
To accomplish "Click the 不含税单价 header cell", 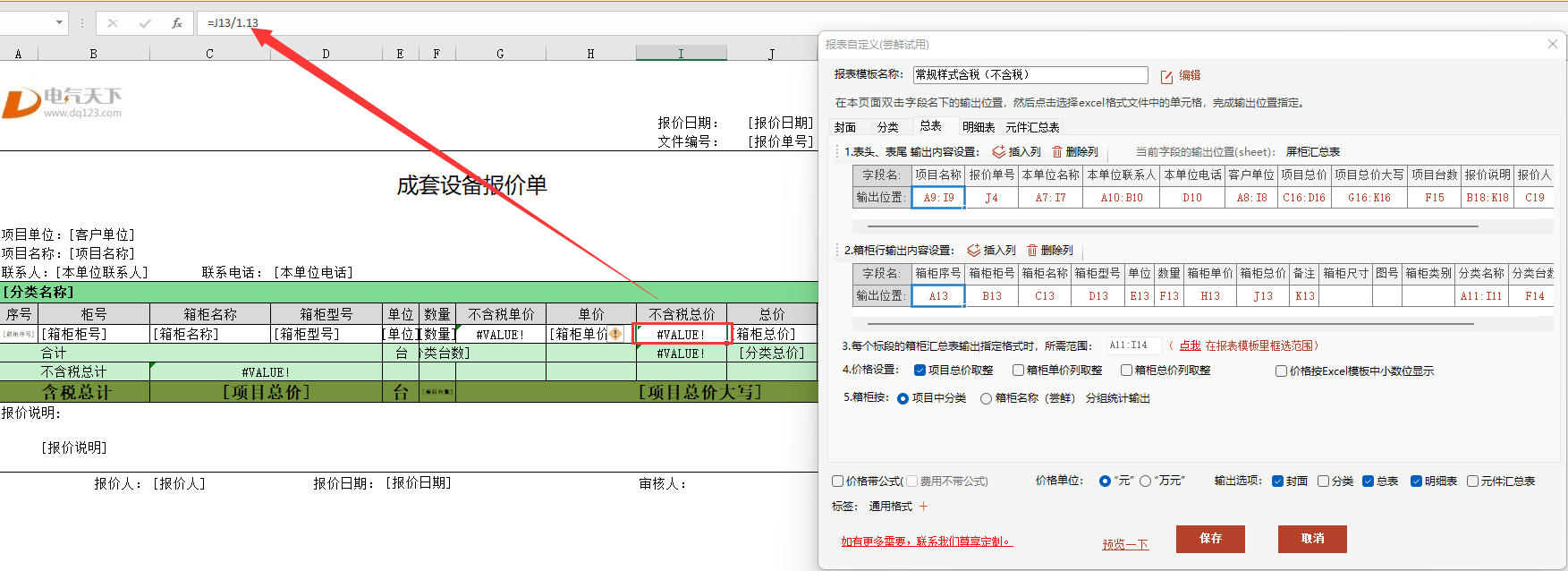I will [501, 314].
